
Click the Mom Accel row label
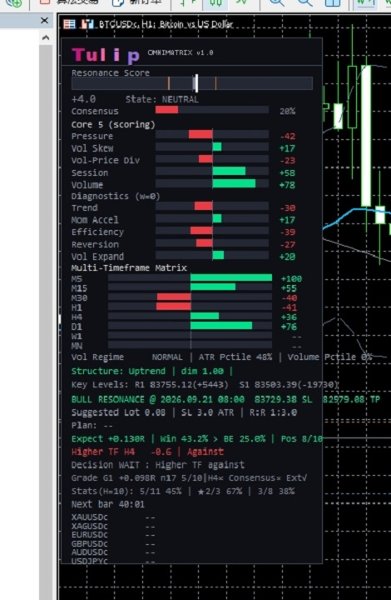click(x=94, y=220)
